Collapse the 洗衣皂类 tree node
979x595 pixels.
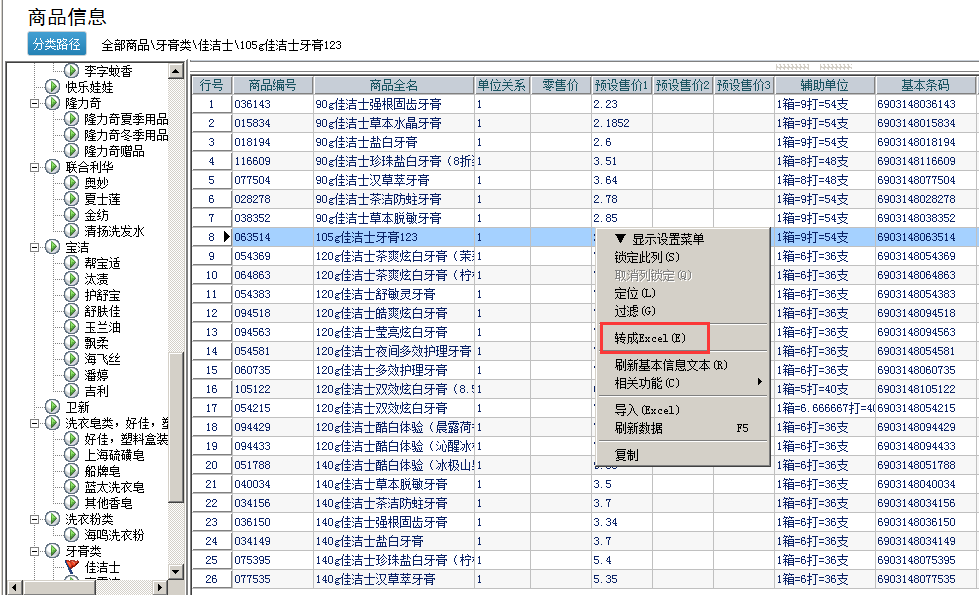point(35,423)
